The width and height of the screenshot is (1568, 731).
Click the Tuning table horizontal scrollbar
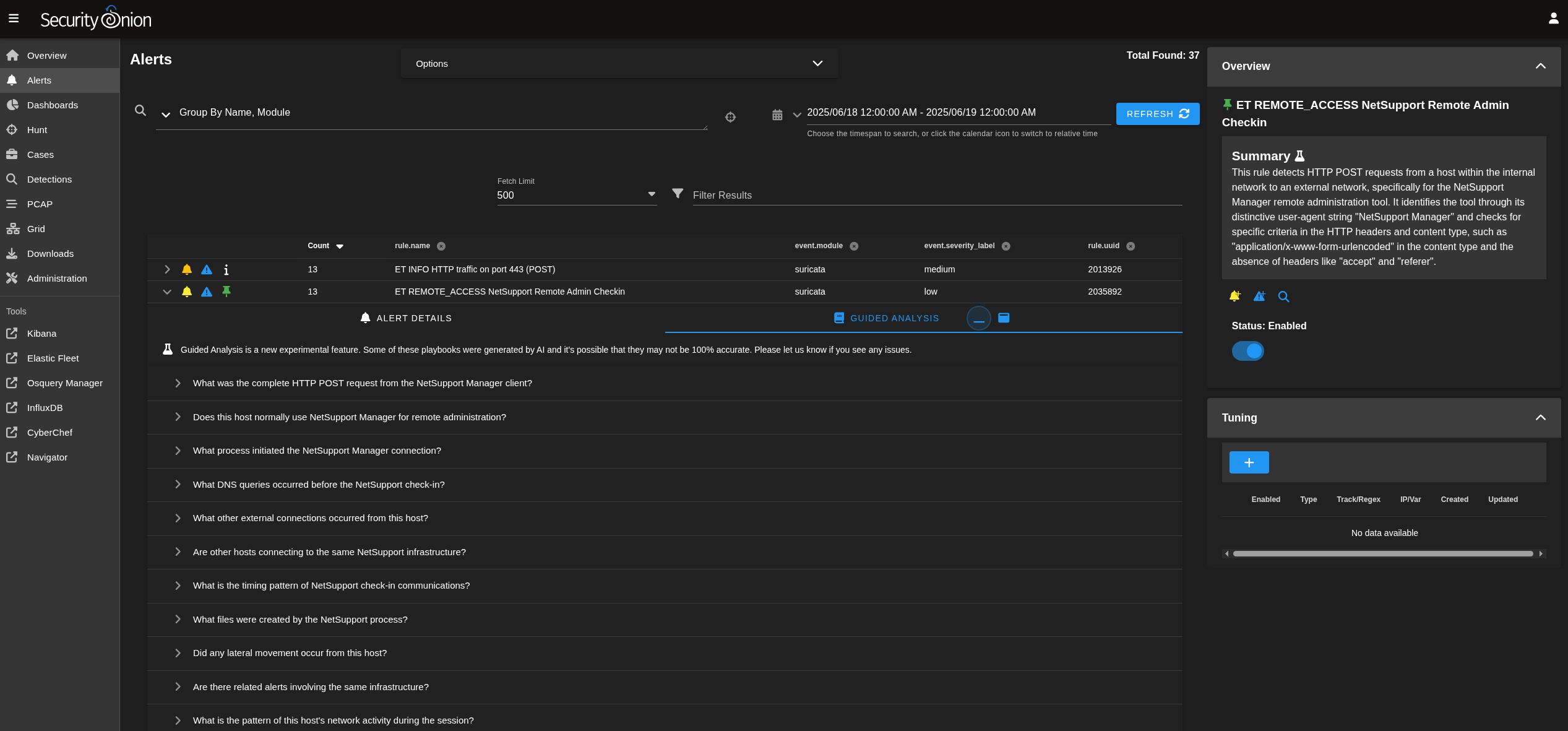(1382, 554)
